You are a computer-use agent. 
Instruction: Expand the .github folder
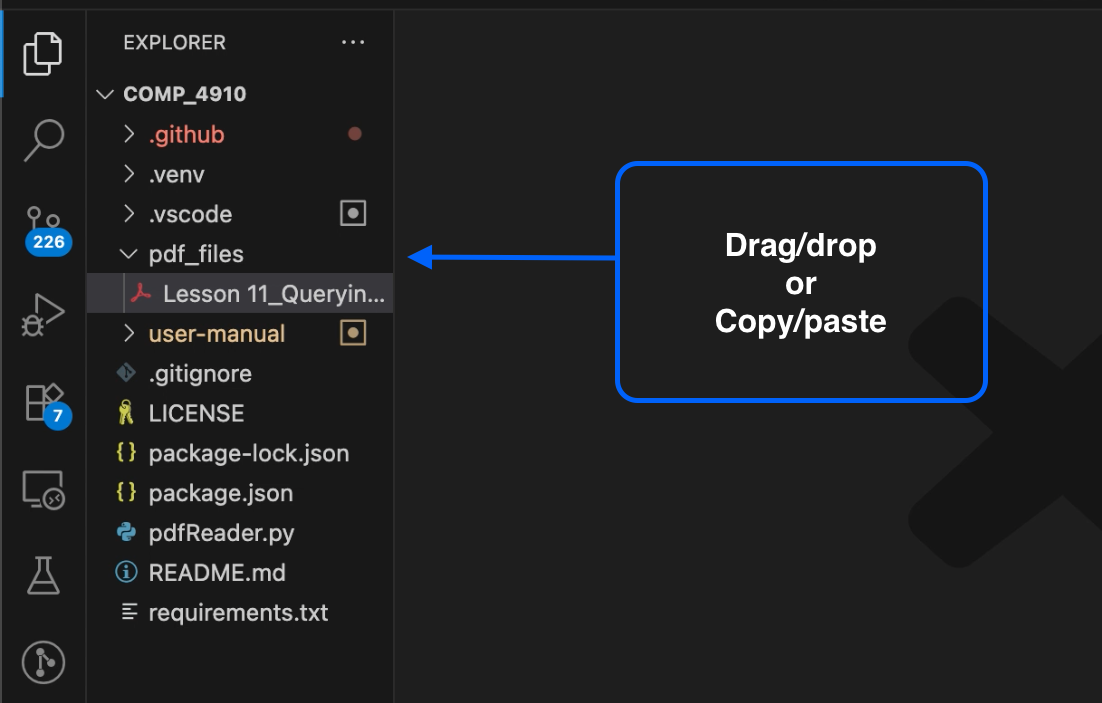(186, 134)
